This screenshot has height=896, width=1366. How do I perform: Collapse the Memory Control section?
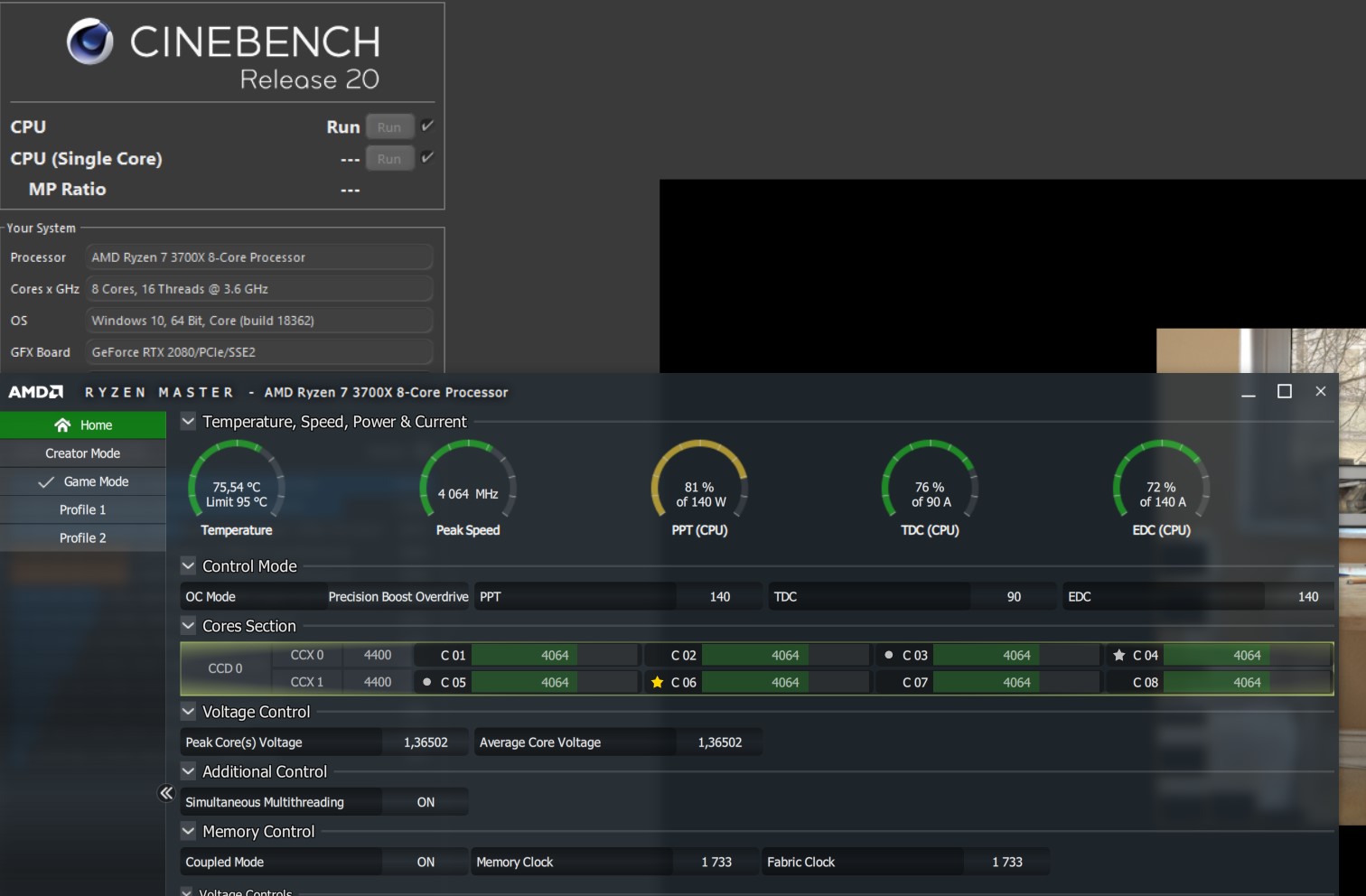tap(188, 830)
